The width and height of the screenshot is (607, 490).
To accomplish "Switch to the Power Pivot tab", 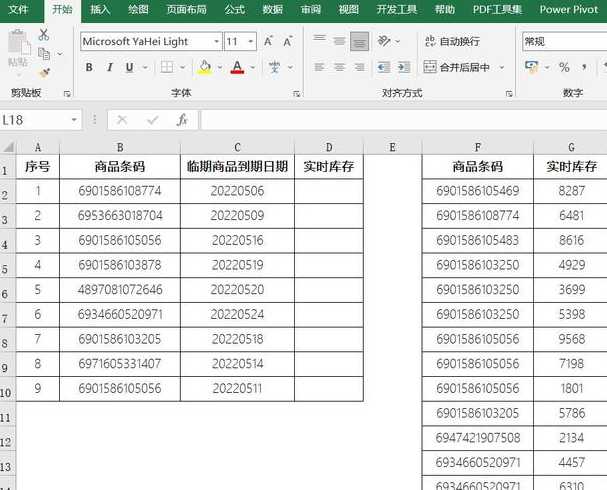I will [x=569, y=9].
